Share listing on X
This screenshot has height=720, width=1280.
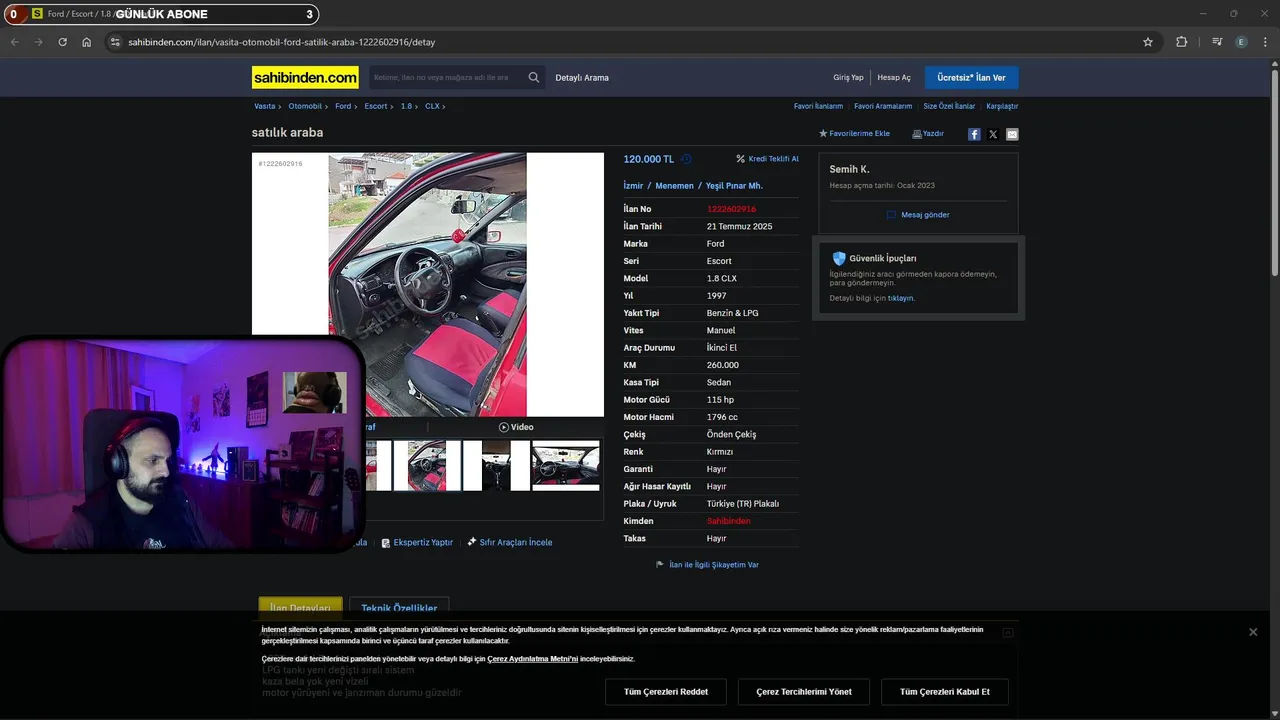pos(993,134)
